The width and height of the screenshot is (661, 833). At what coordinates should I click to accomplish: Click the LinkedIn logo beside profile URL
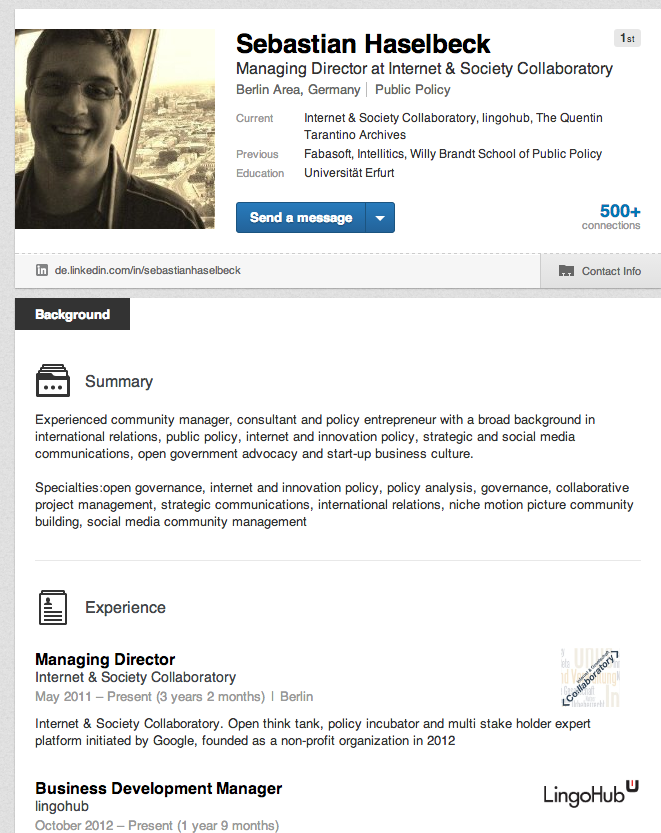click(42, 270)
